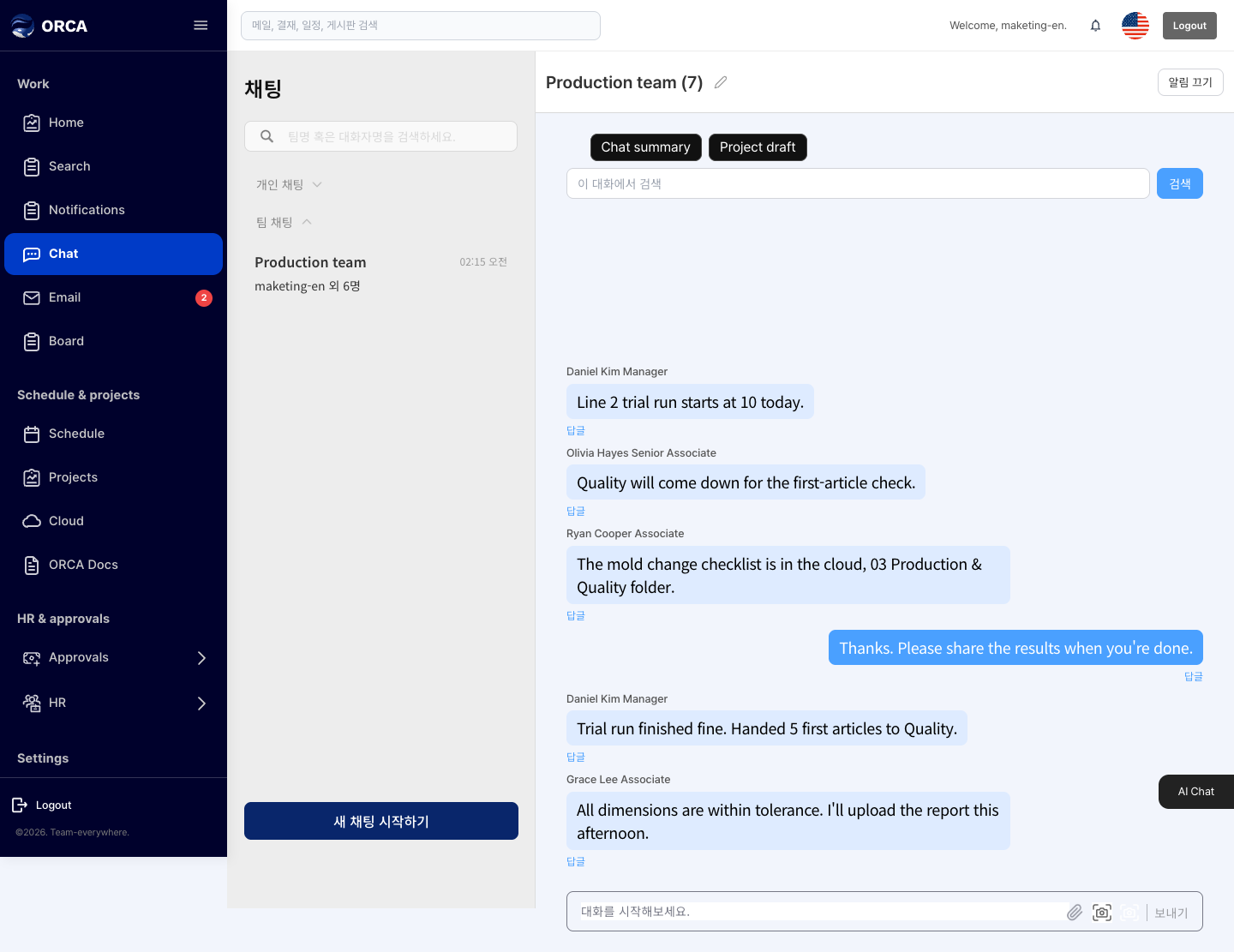1234x952 pixels.
Task: Change language via the US flag icon
Action: pyautogui.click(x=1135, y=26)
